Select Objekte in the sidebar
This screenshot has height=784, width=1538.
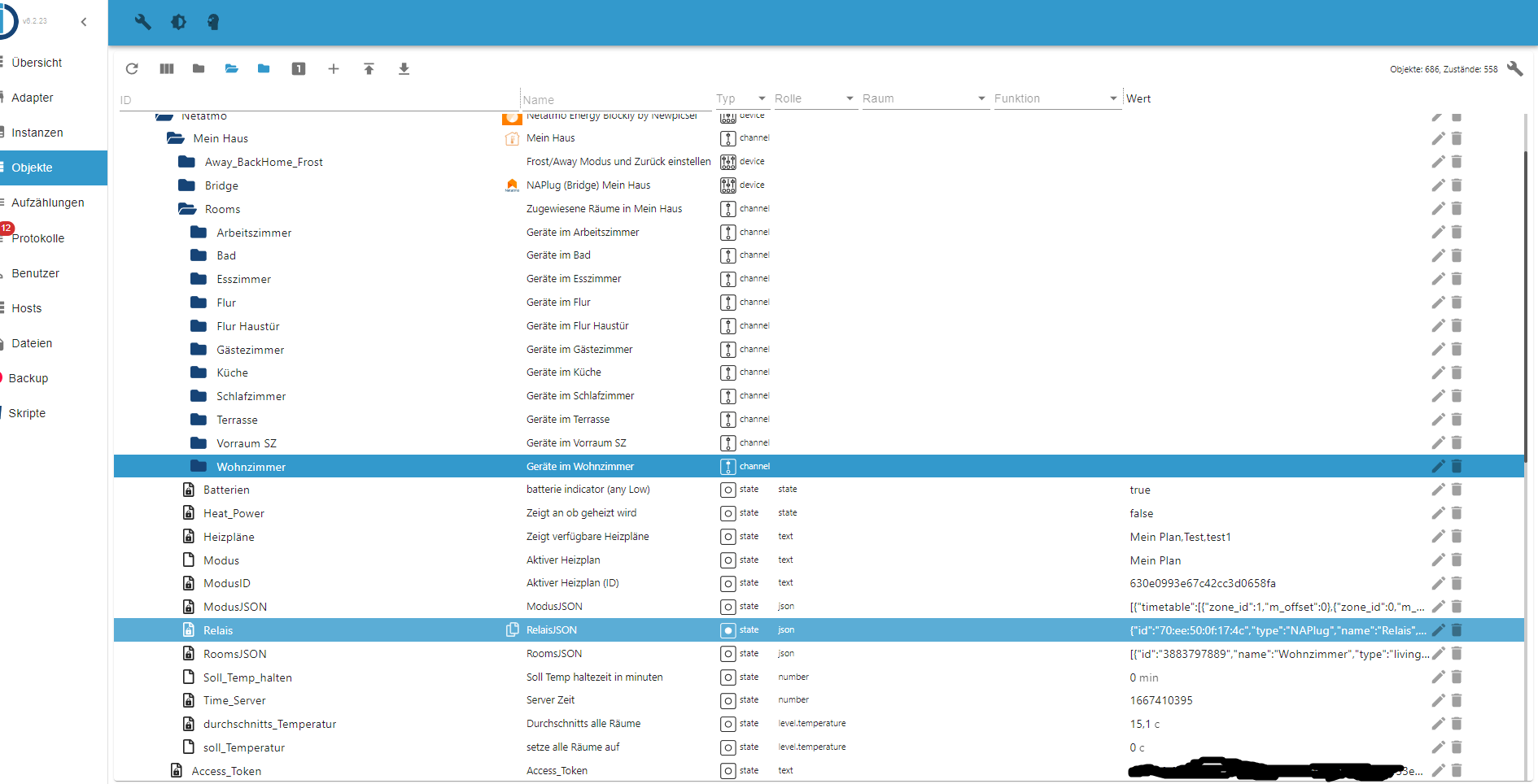pos(54,168)
